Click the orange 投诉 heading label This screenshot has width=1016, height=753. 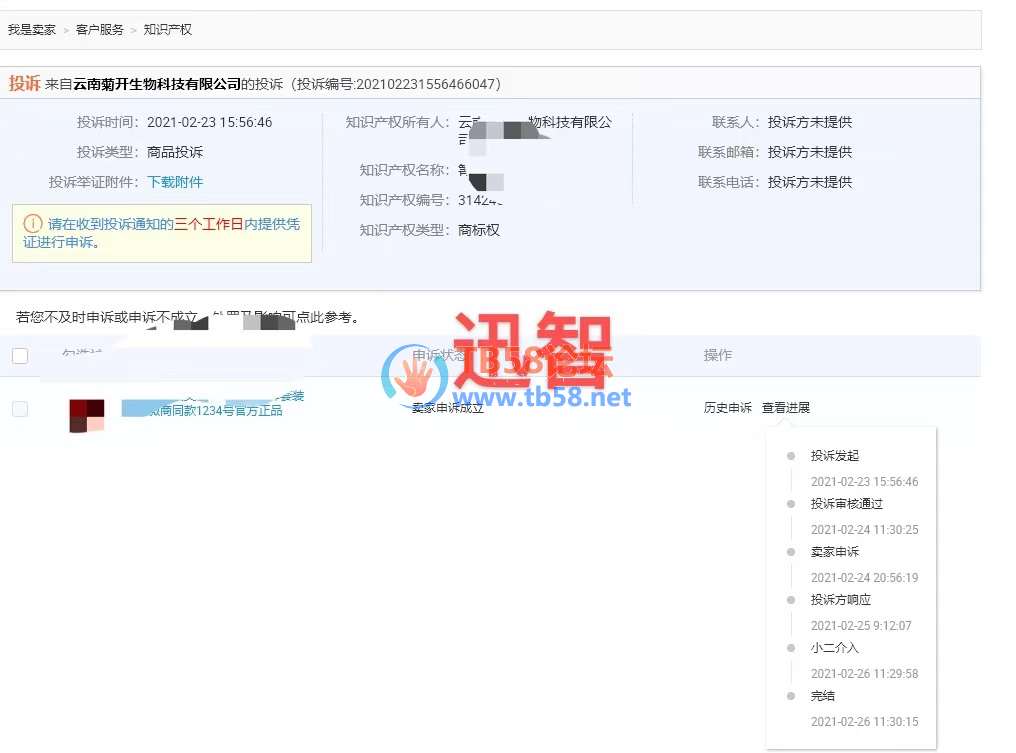25,84
